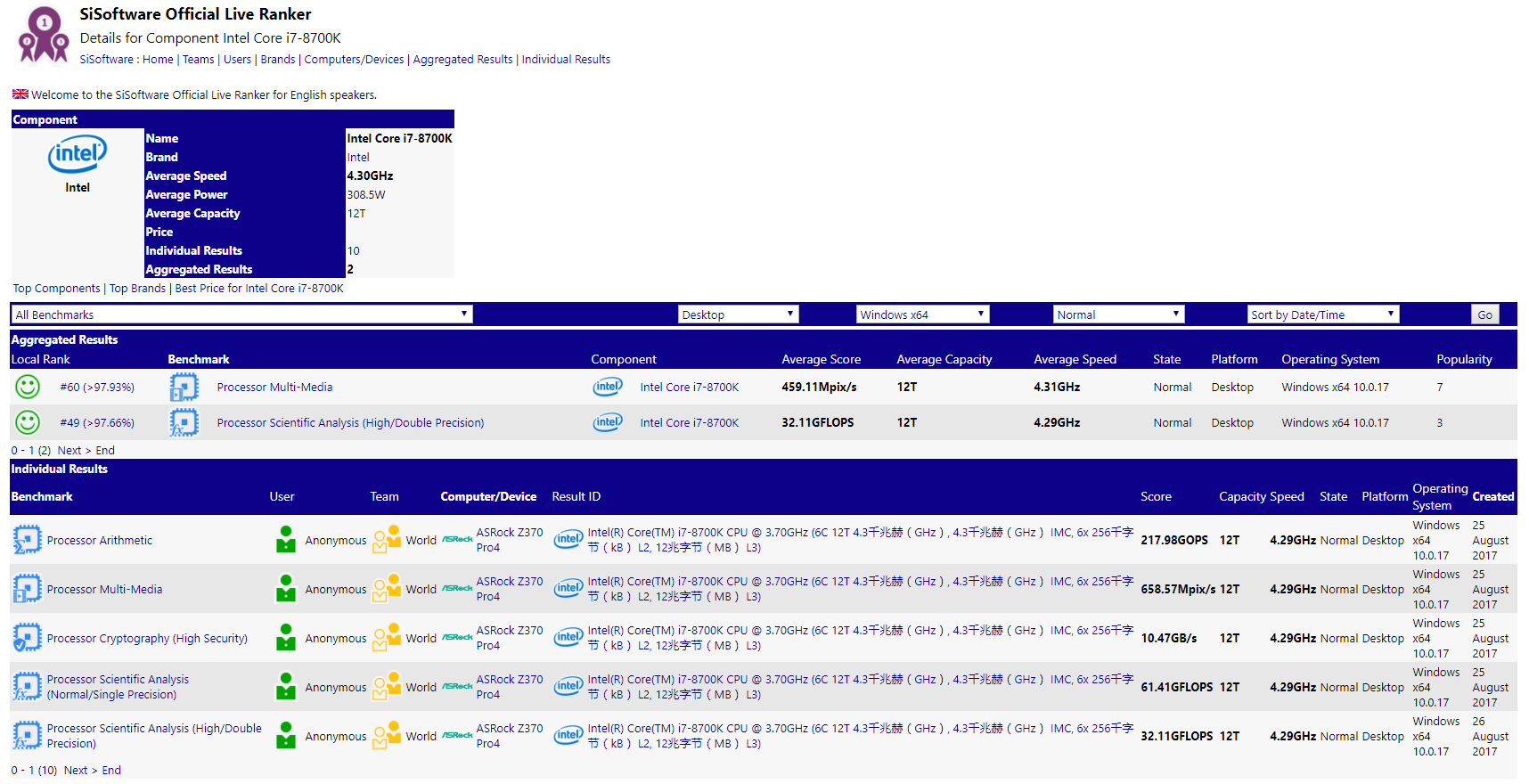Viewport: 1529px width, 784px height.
Task: Open aggregated Processor Multi-Media benchmark link
Action: coord(274,388)
